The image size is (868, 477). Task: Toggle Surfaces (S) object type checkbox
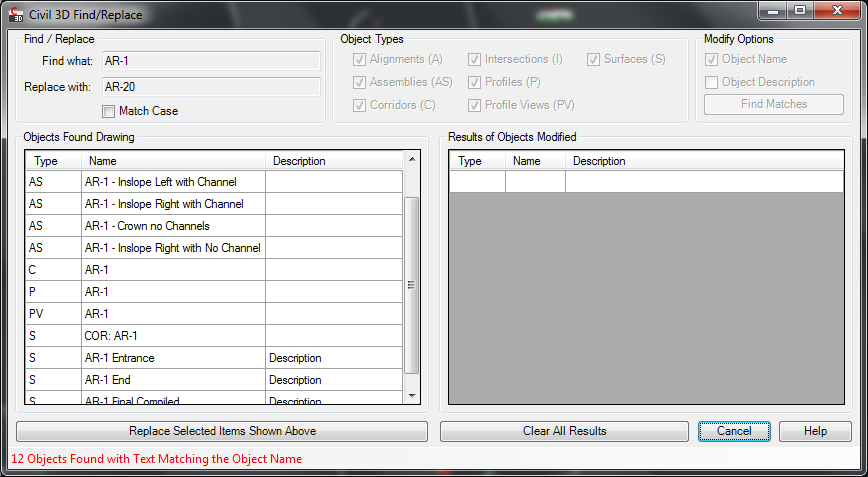click(593, 59)
